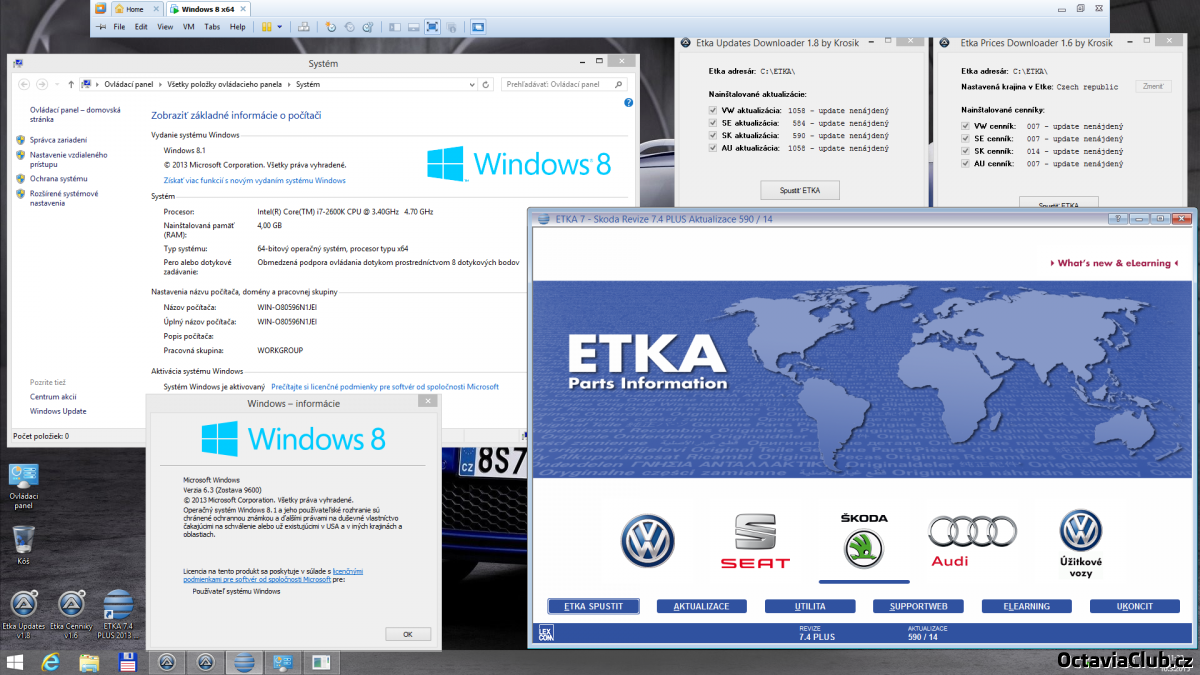
Task: Choose the SEAT brand logo
Action: click(755, 541)
